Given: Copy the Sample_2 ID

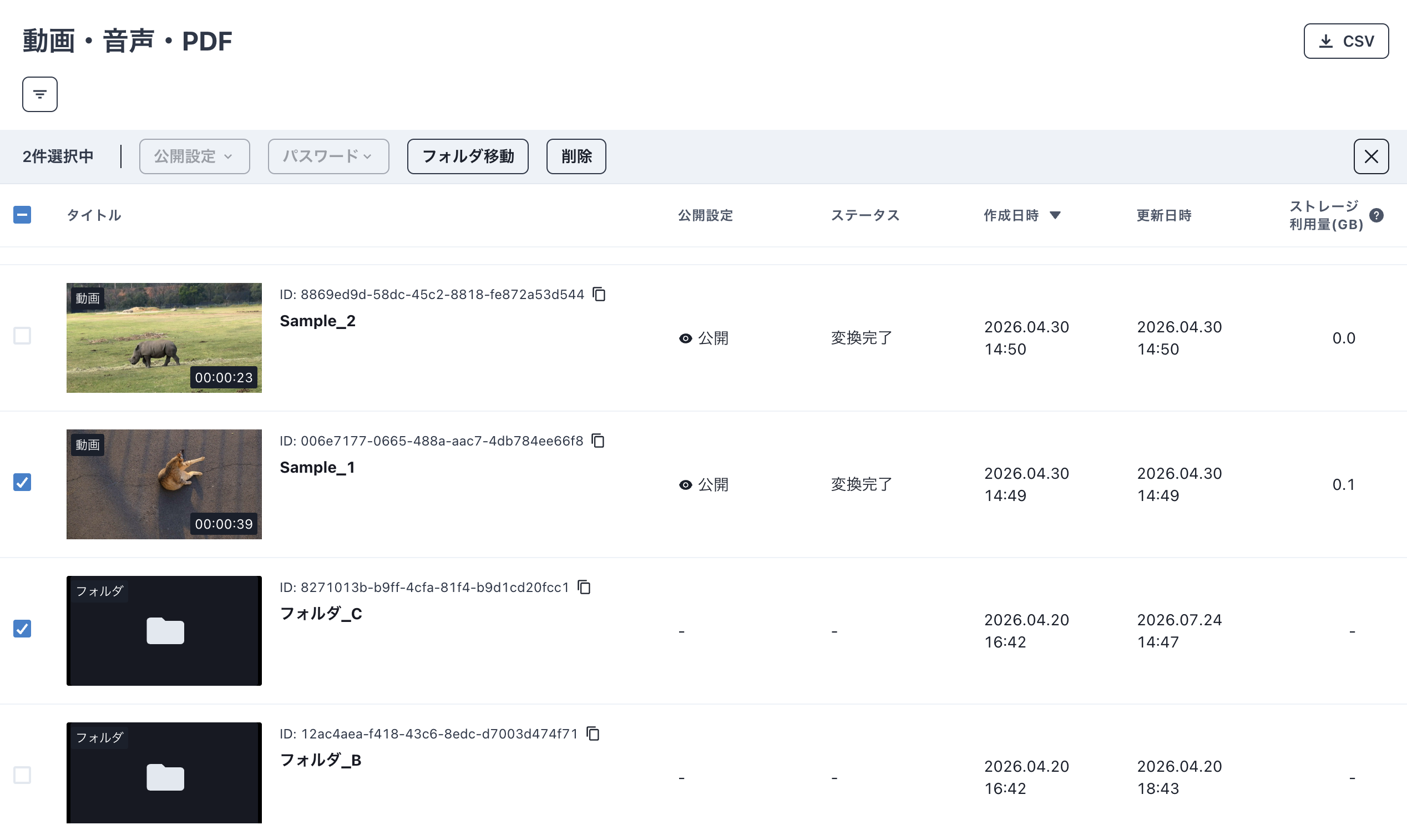Looking at the screenshot, I should tap(599, 295).
